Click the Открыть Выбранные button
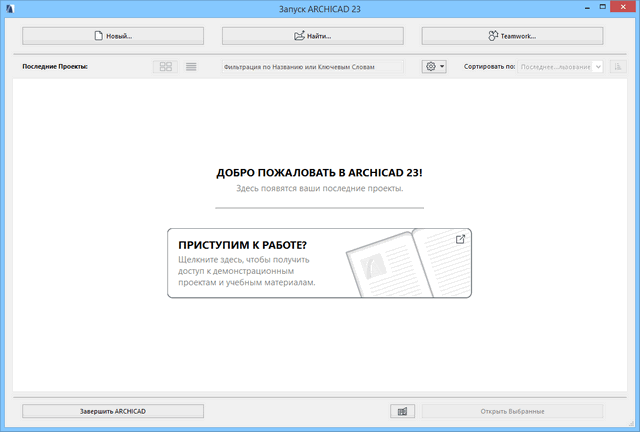 (x=512, y=411)
